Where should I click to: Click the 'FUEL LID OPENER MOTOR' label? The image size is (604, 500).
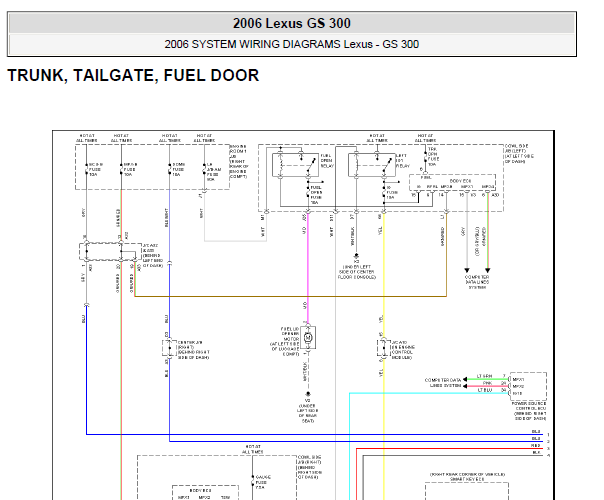pos(290,334)
